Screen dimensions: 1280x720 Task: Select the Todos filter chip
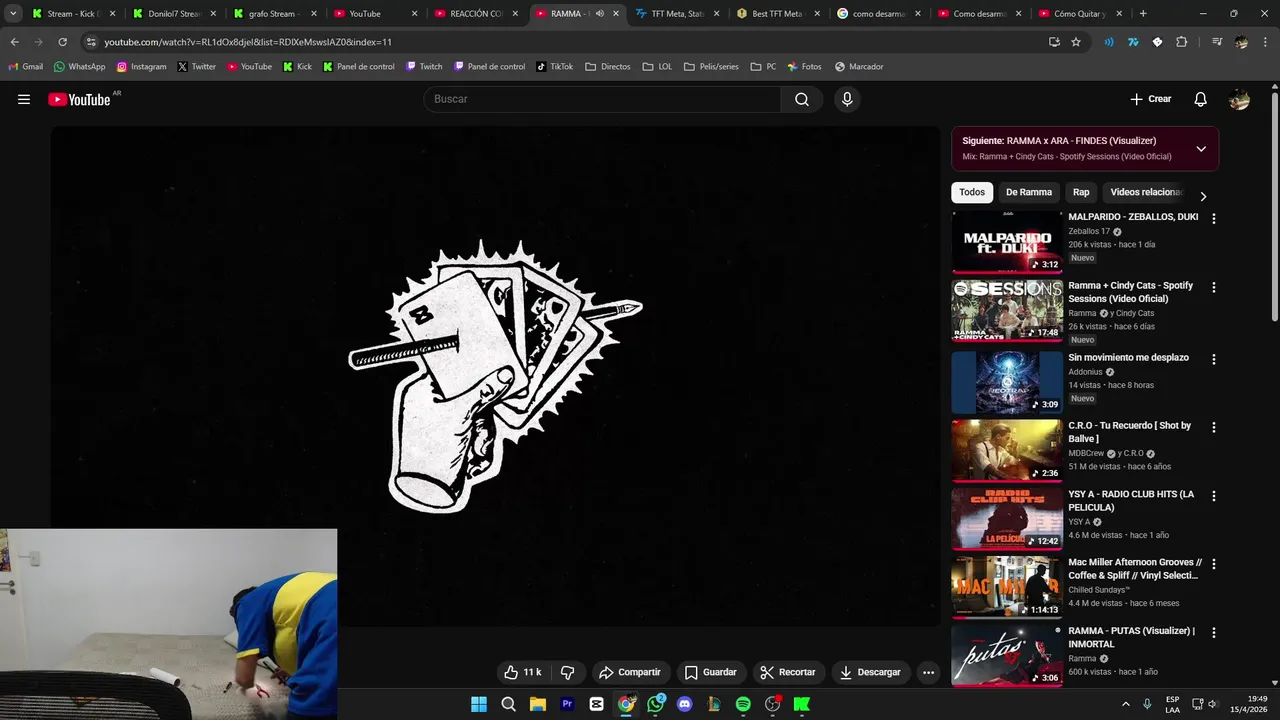point(972,192)
